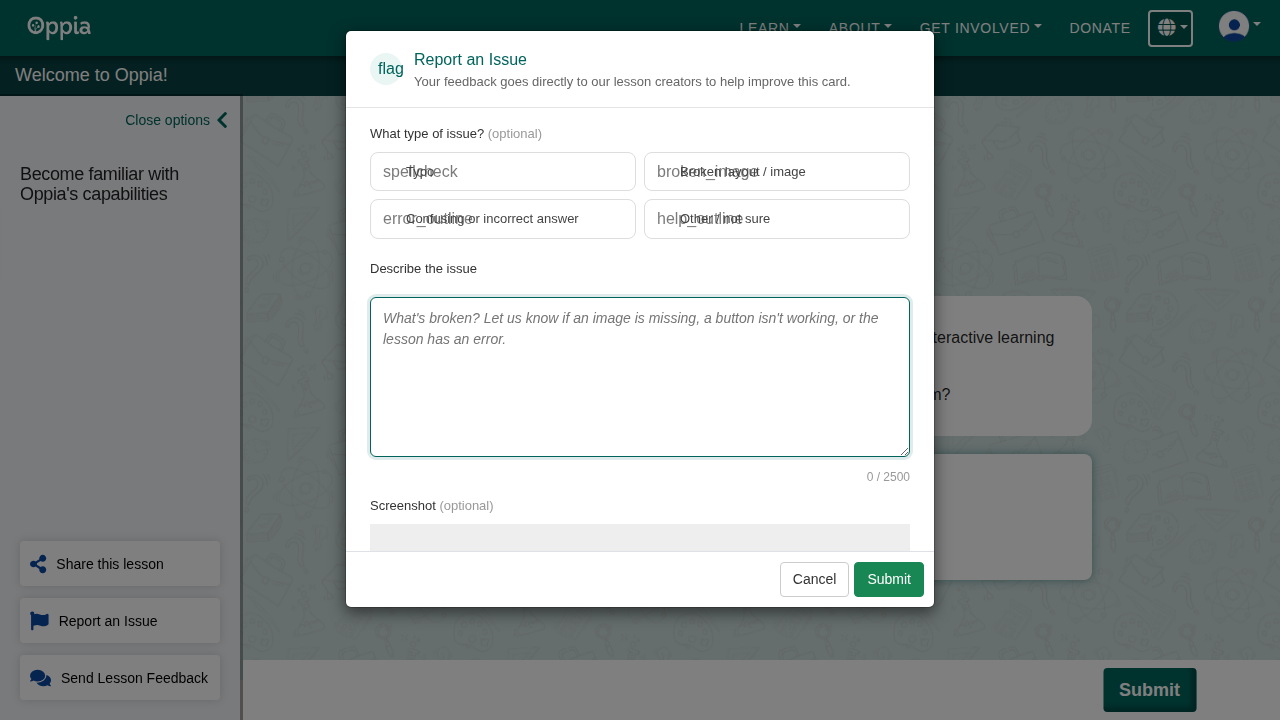This screenshot has width=1280, height=720.
Task: Click 'Become familiar with Oppia's capabilities' text
Action: pyautogui.click(x=100, y=184)
